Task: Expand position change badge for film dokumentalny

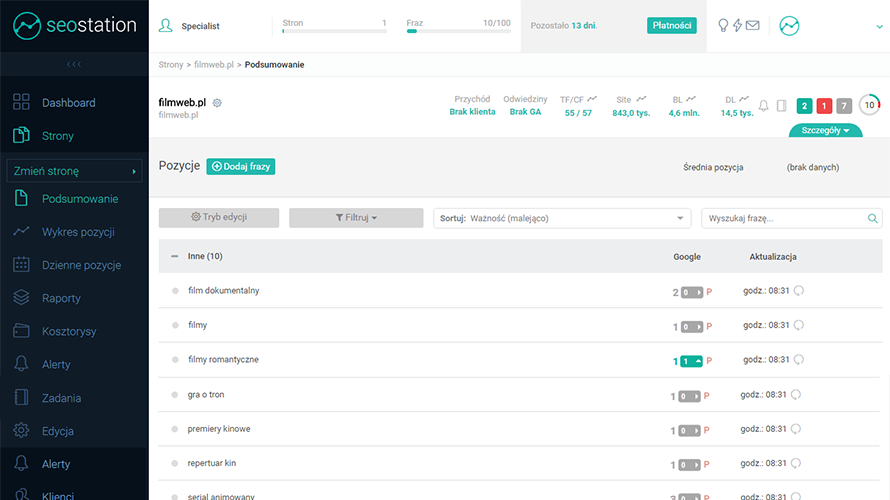Action: [x=692, y=292]
